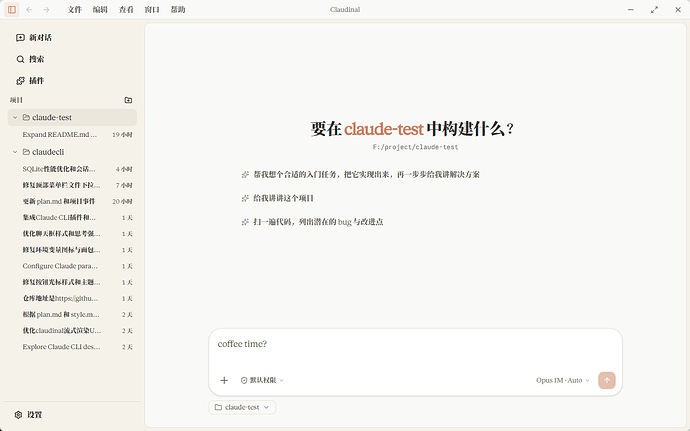Open the SQLite conversation
Image resolution: width=690 pixels, height=431 pixels.
[x=72, y=169]
